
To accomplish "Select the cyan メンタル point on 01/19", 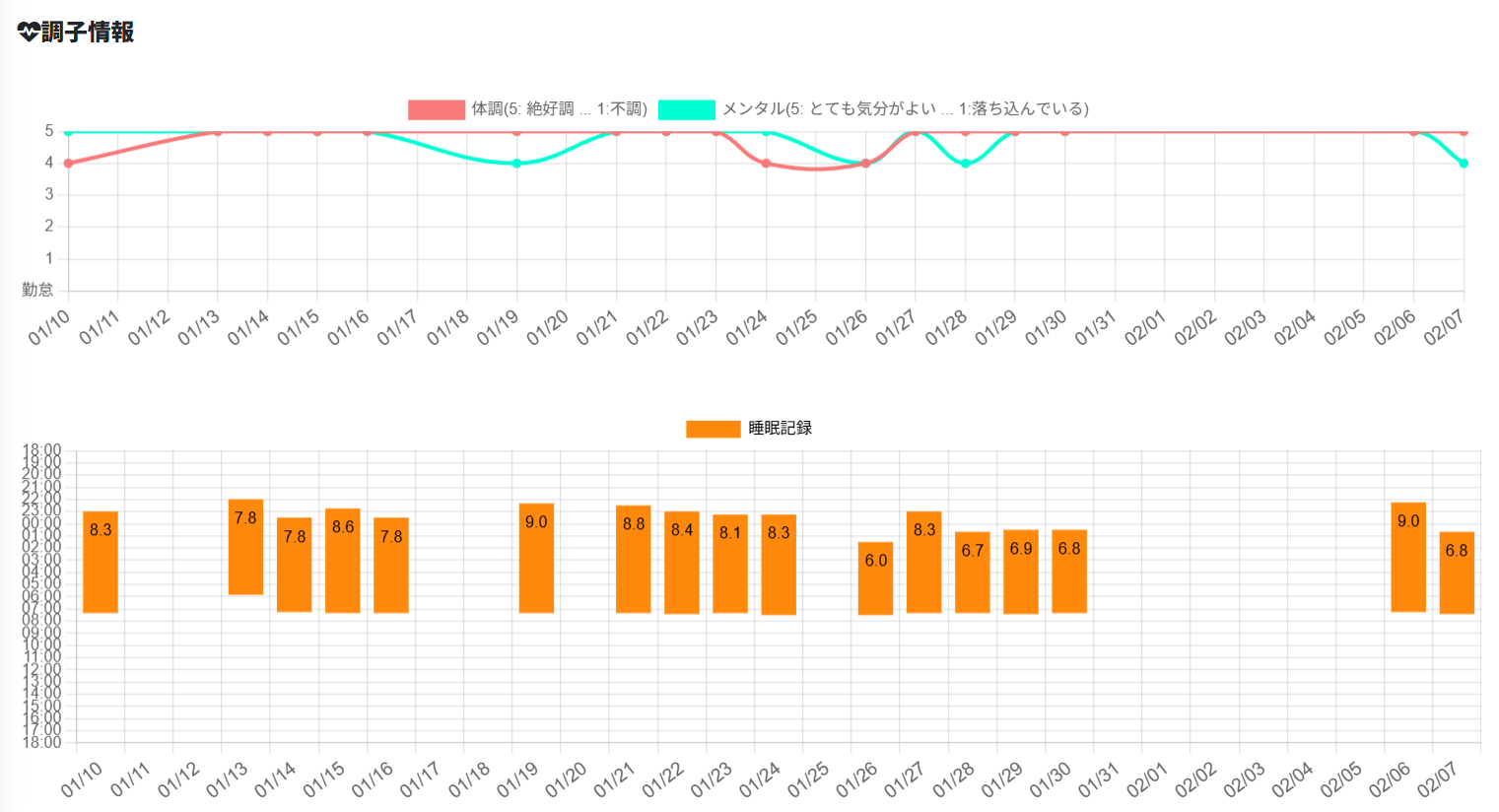I will click(x=516, y=164).
